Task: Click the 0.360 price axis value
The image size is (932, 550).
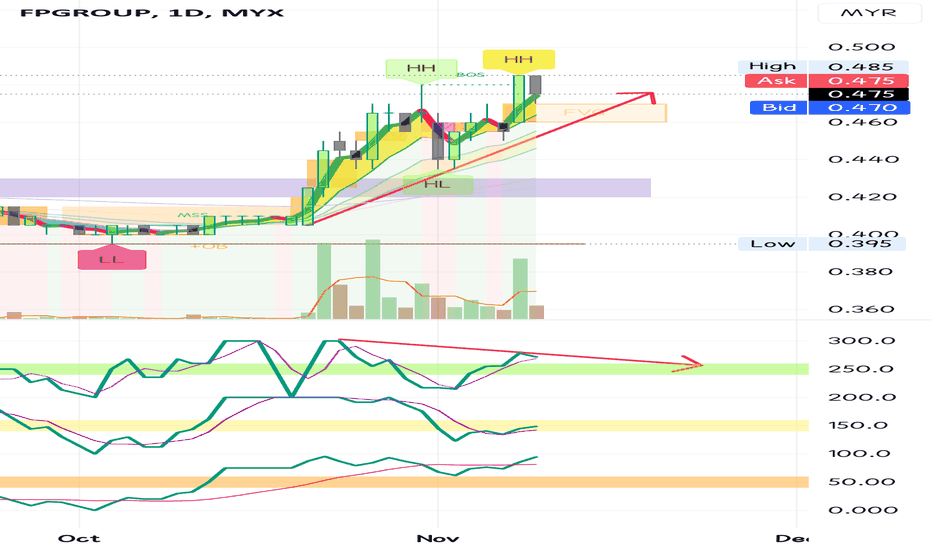Action: pyautogui.click(x=861, y=309)
